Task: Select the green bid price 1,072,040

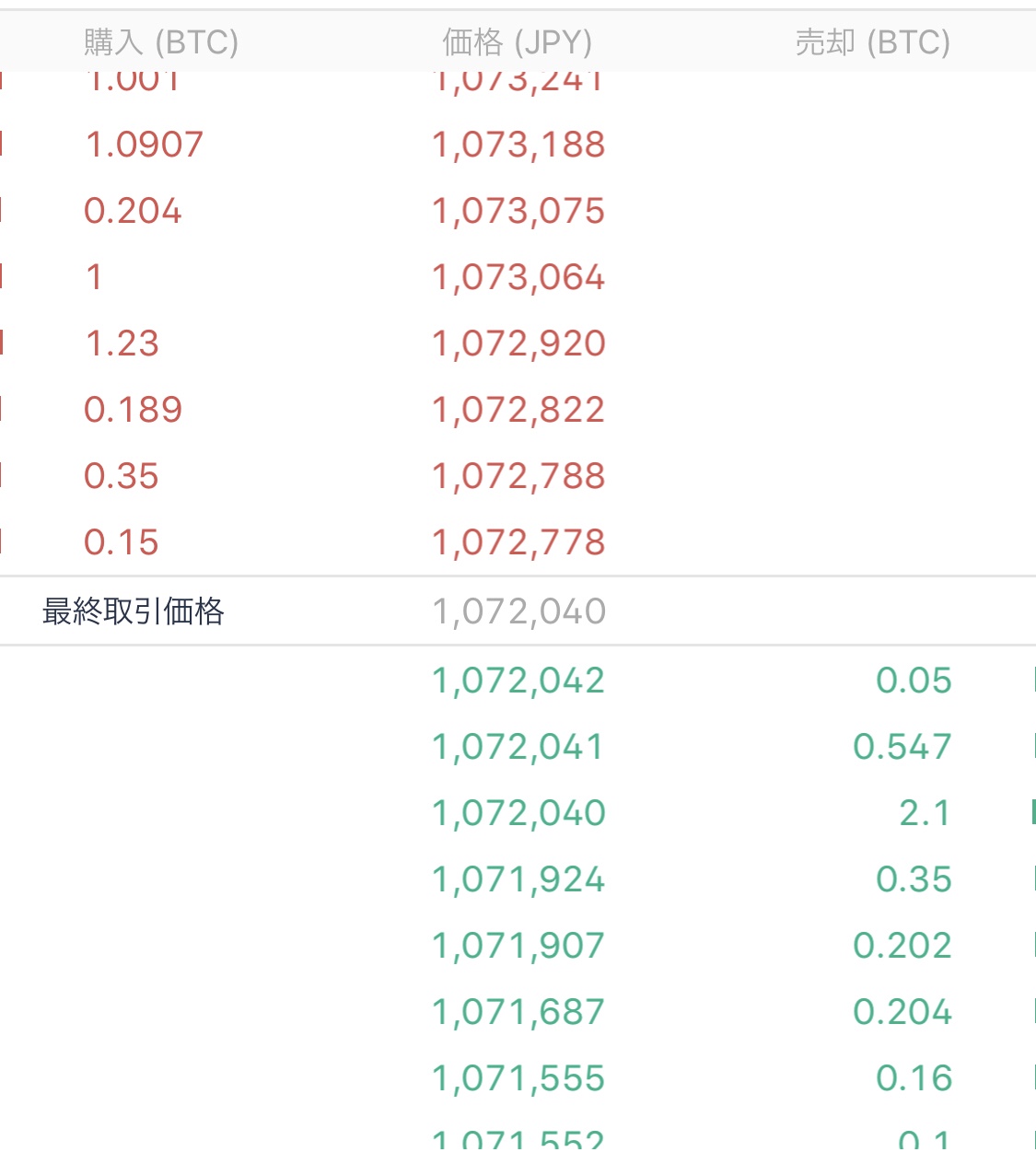Action: click(x=518, y=813)
